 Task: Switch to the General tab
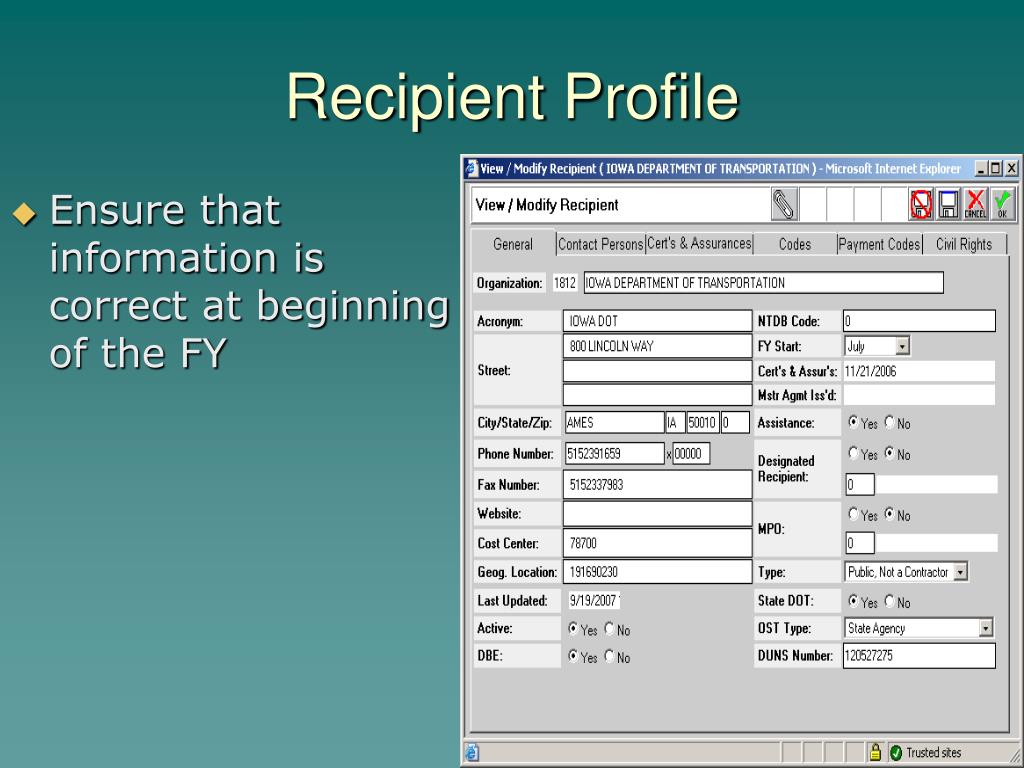[x=513, y=244]
